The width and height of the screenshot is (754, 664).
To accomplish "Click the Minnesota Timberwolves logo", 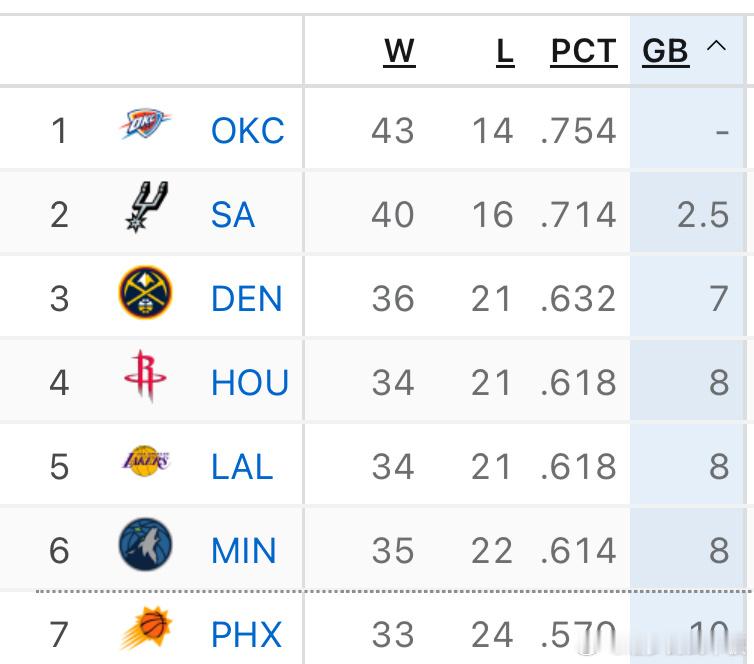I will (145, 546).
